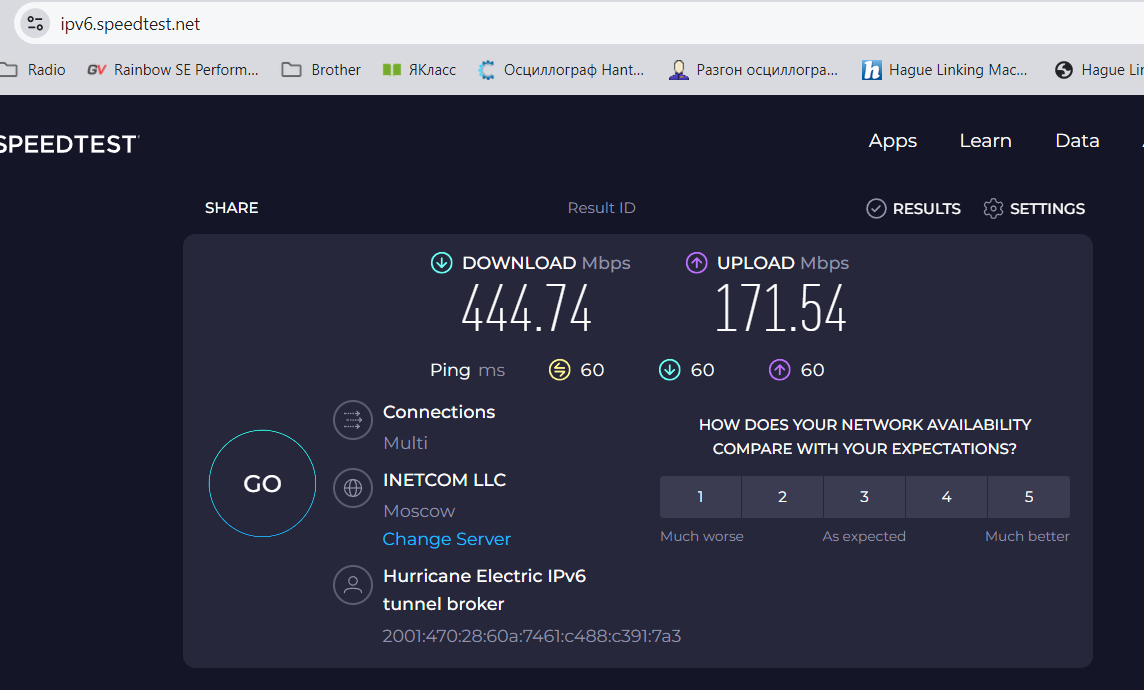Start the test with GO button
The height and width of the screenshot is (690, 1144).
pyautogui.click(x=263, y=484)
